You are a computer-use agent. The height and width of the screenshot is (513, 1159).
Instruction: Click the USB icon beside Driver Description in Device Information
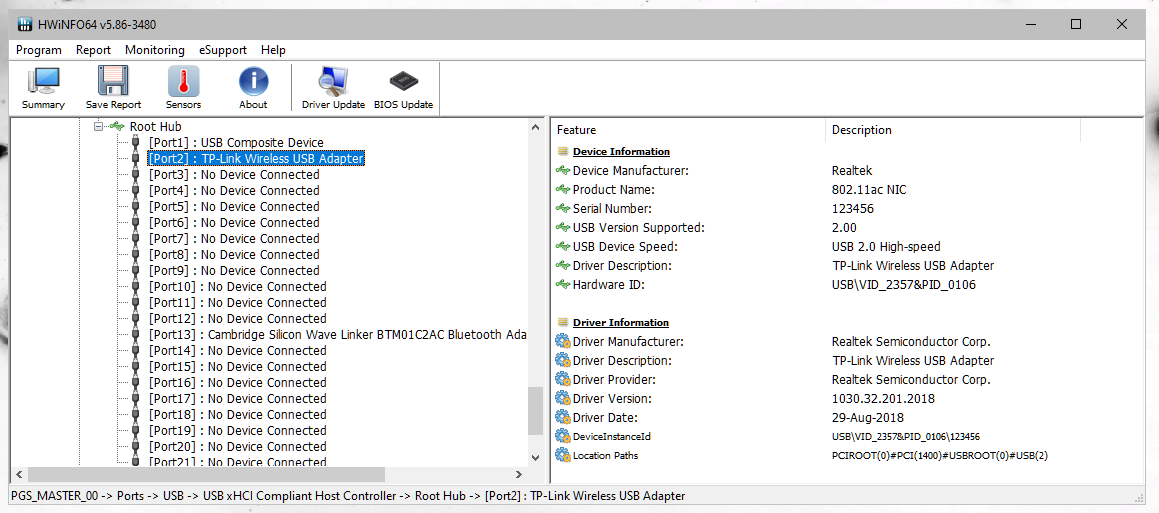coord(563,265)
